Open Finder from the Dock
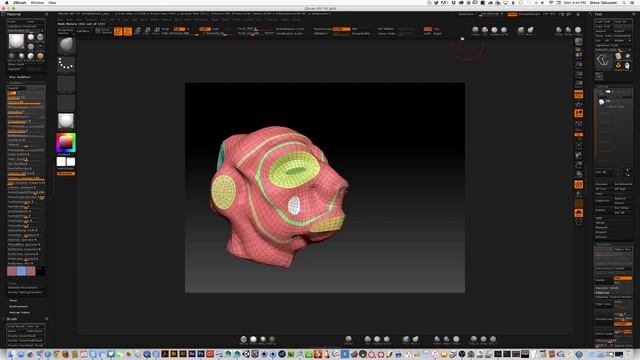Image resolution: width=640 pixels, height=360 pixels. [x=11, y=354]
